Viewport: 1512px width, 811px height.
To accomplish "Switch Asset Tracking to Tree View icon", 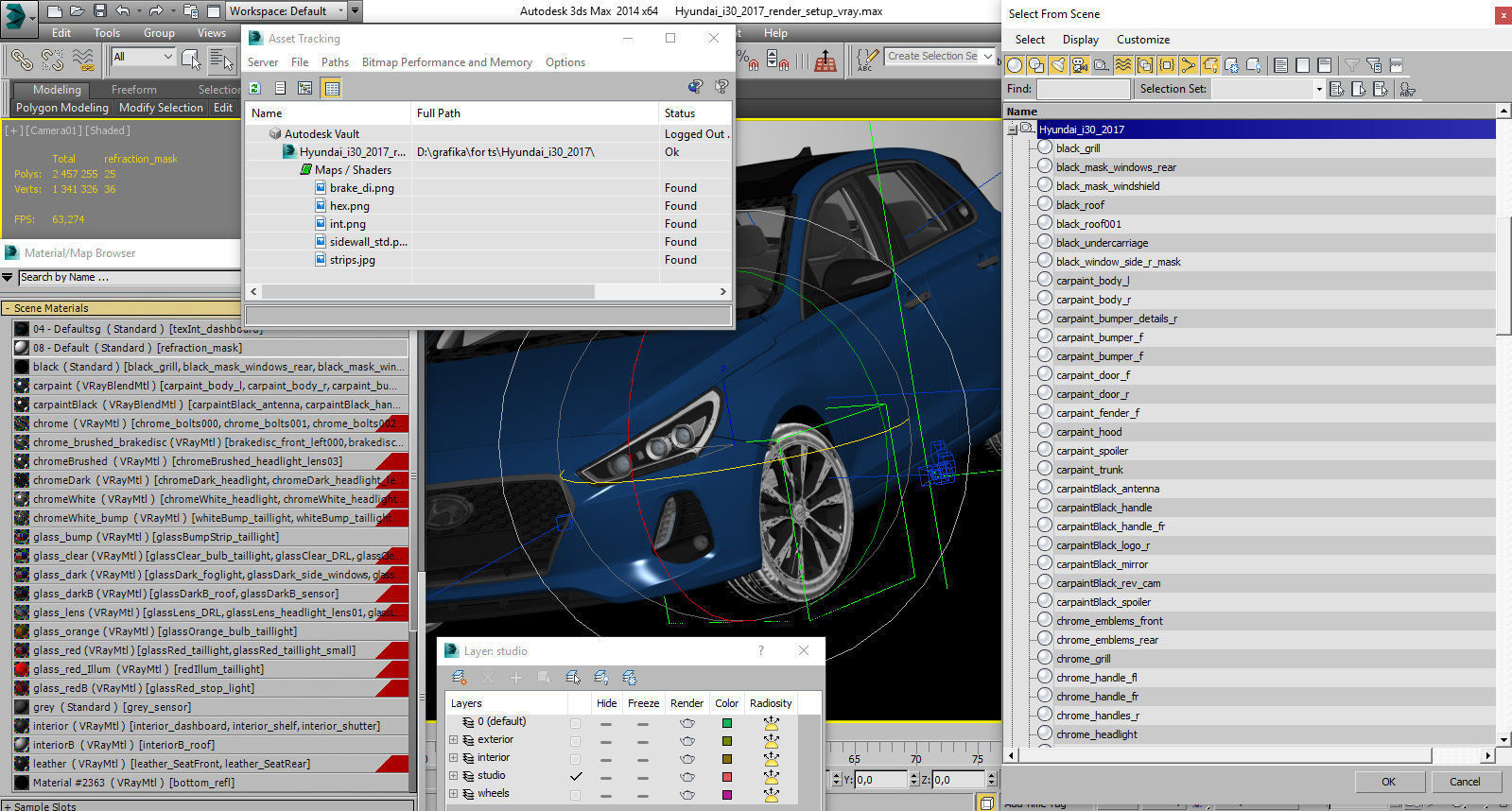I will coord(304,88).
